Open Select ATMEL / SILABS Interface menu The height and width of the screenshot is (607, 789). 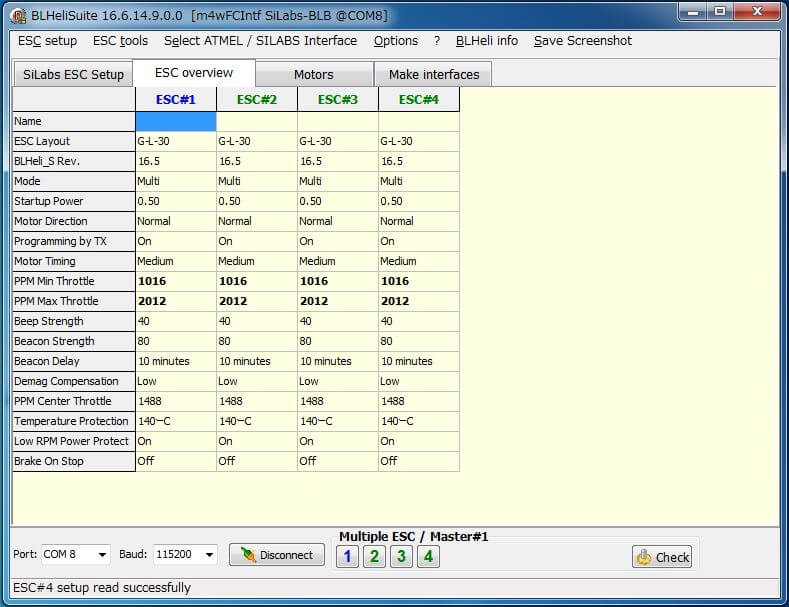pyautogui.click(x=260, y=41)
